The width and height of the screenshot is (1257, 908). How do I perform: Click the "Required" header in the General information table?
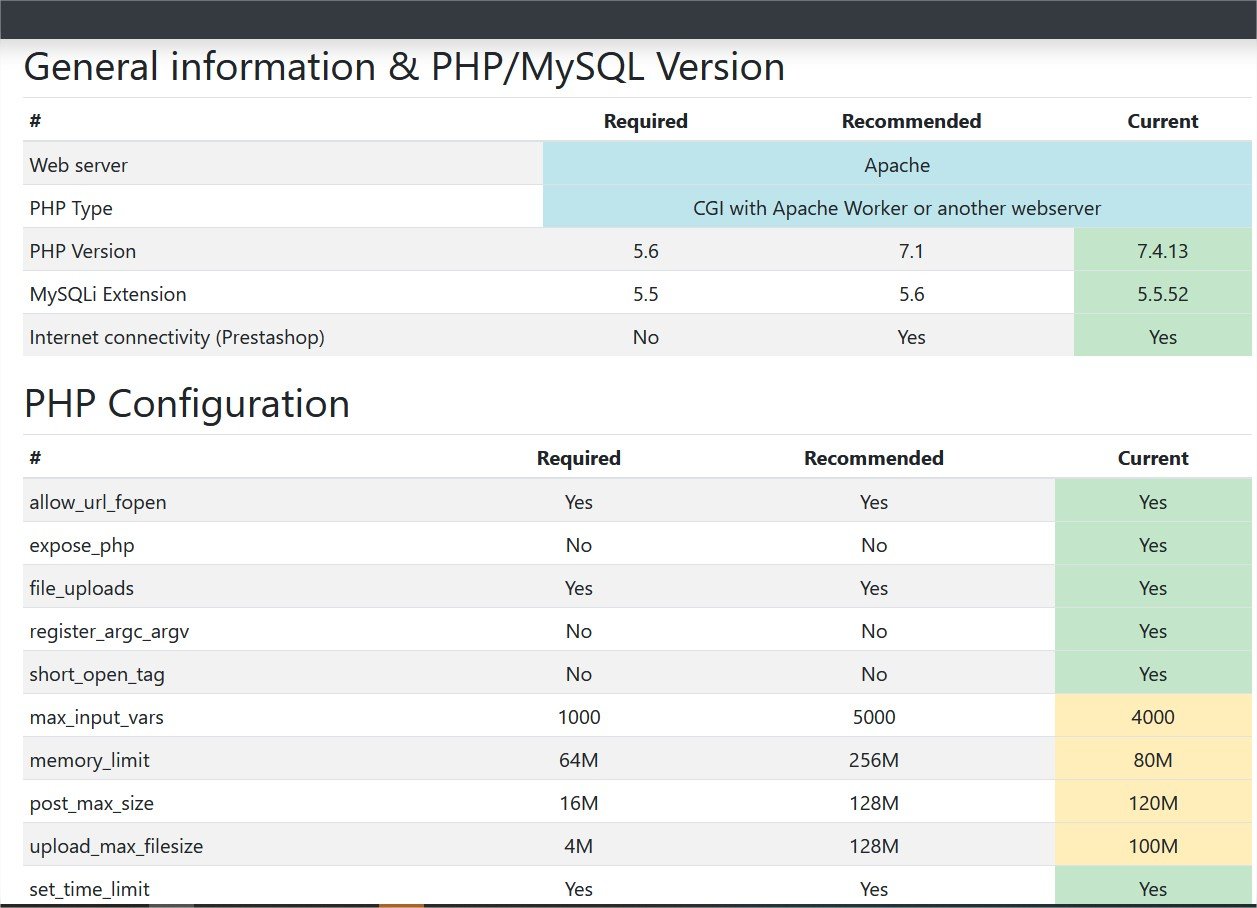[645, 121]
